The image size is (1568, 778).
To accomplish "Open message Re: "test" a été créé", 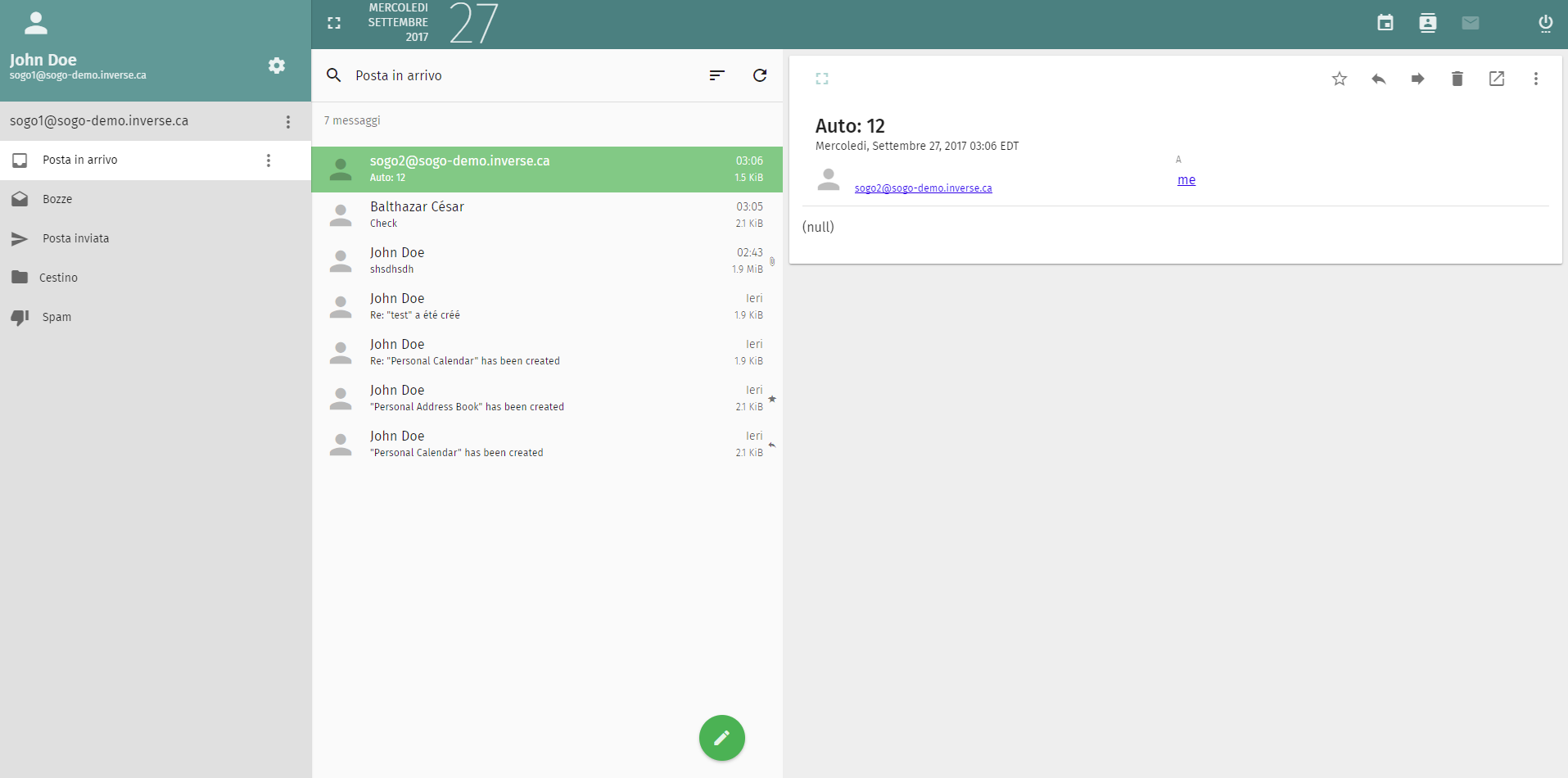I will (547, 307).
